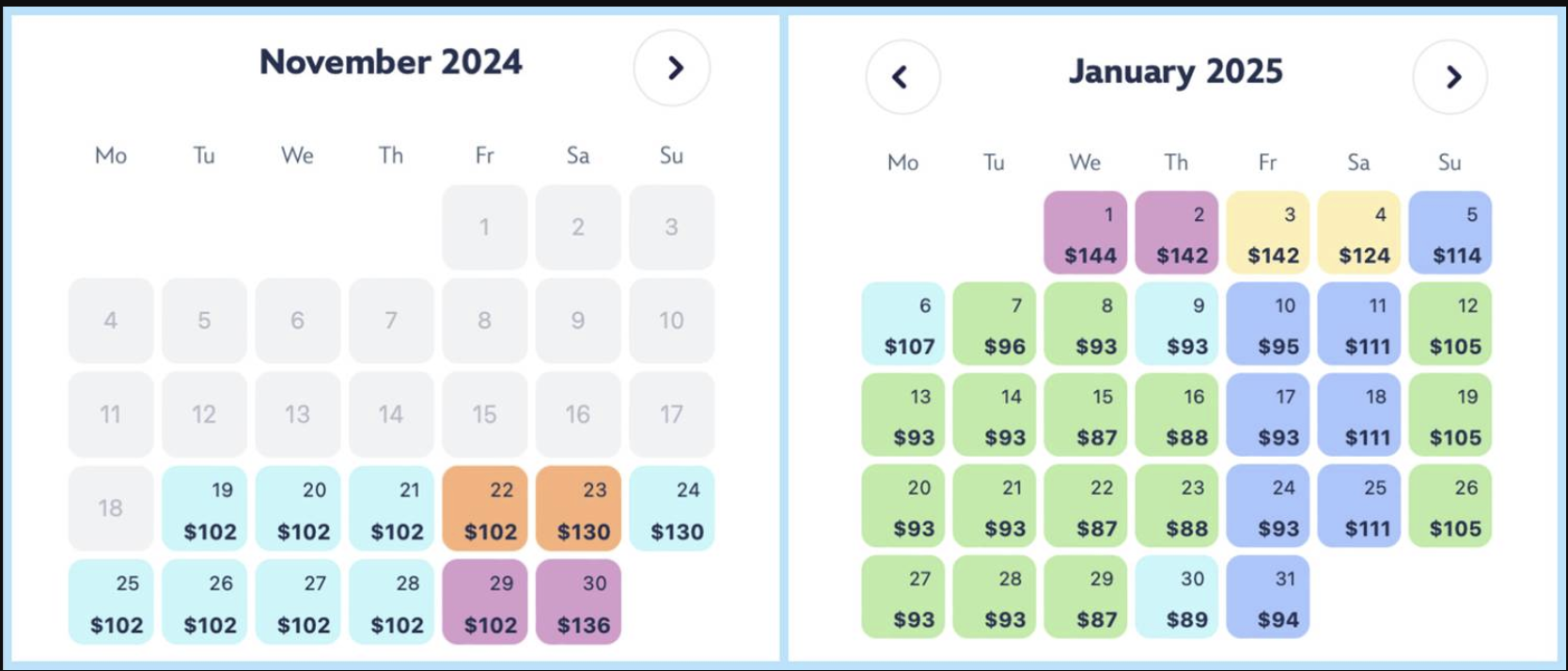Select January 1 priced at $144
This screenshot has height=671, width=1568.
(1086, 233)
